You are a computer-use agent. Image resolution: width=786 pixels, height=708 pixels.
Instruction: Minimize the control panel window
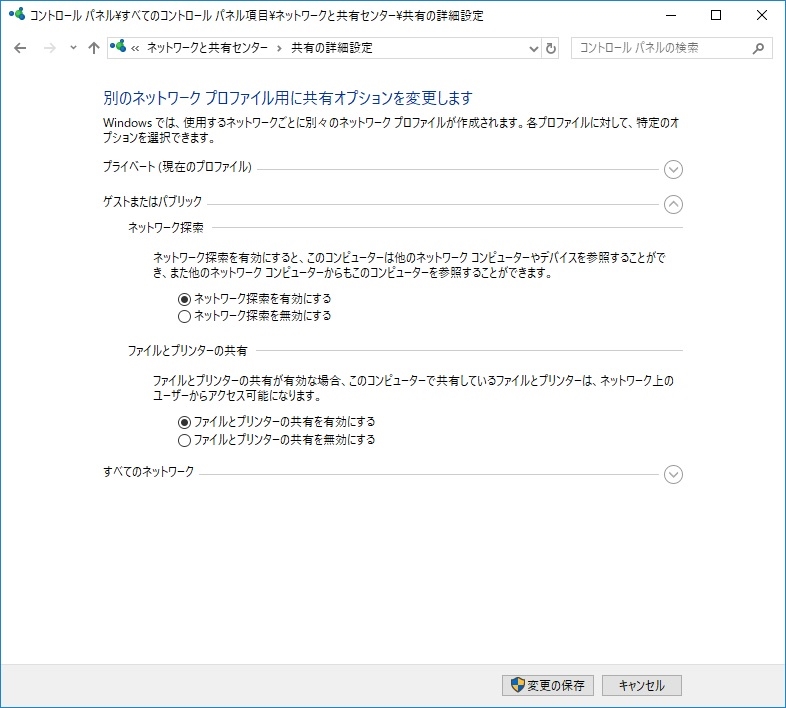tap(671, 15)
